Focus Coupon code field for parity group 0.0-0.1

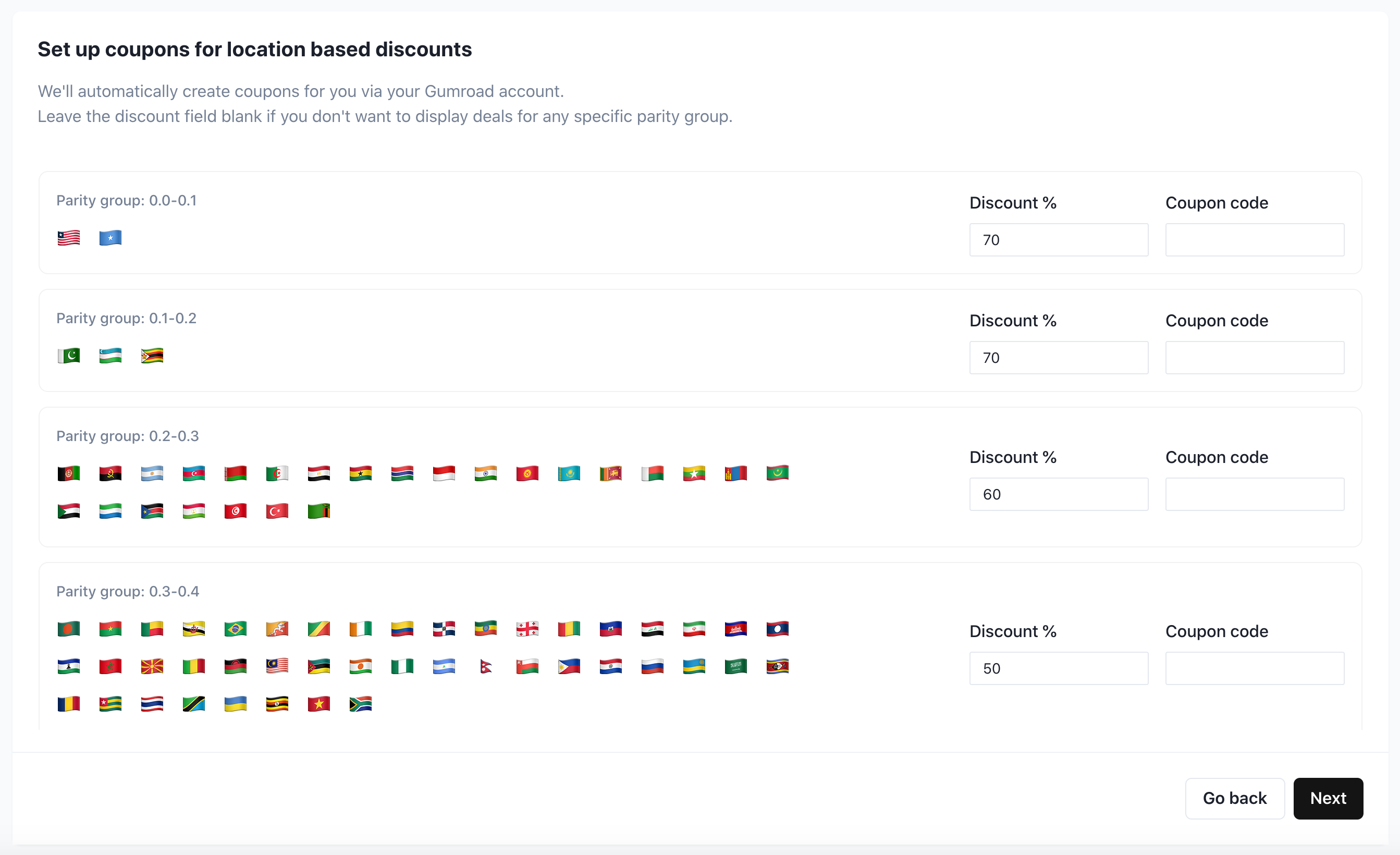click(1254, 240)
